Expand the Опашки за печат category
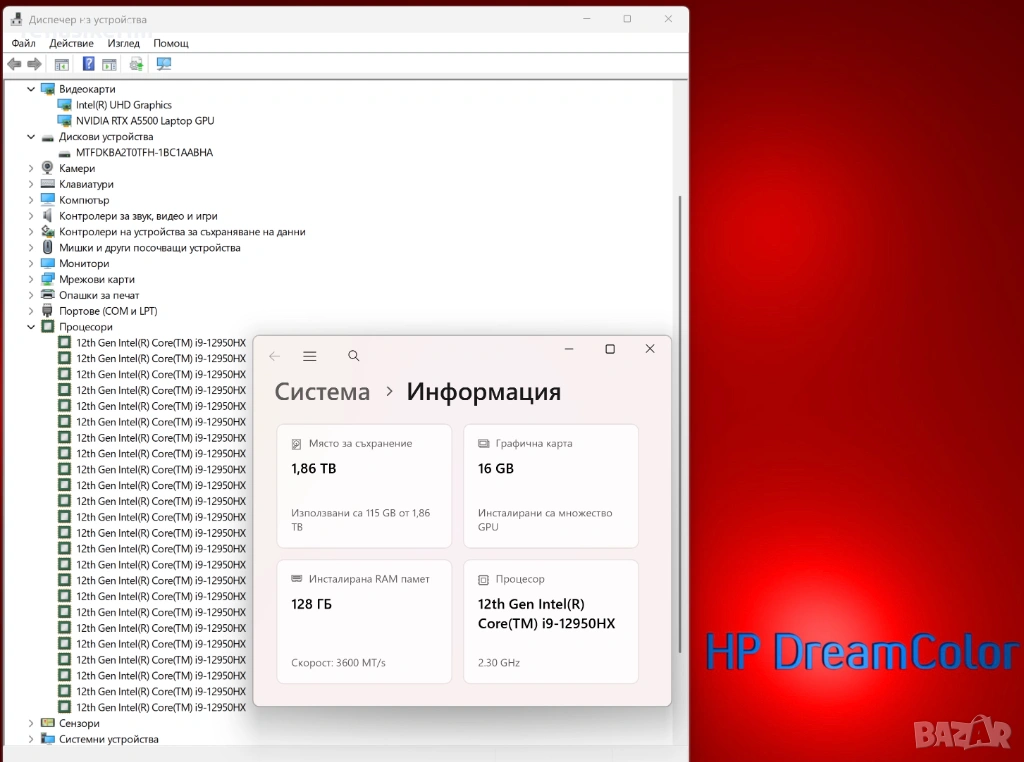Viewport: 1024px width, 762px height. (x=31, y=295)
